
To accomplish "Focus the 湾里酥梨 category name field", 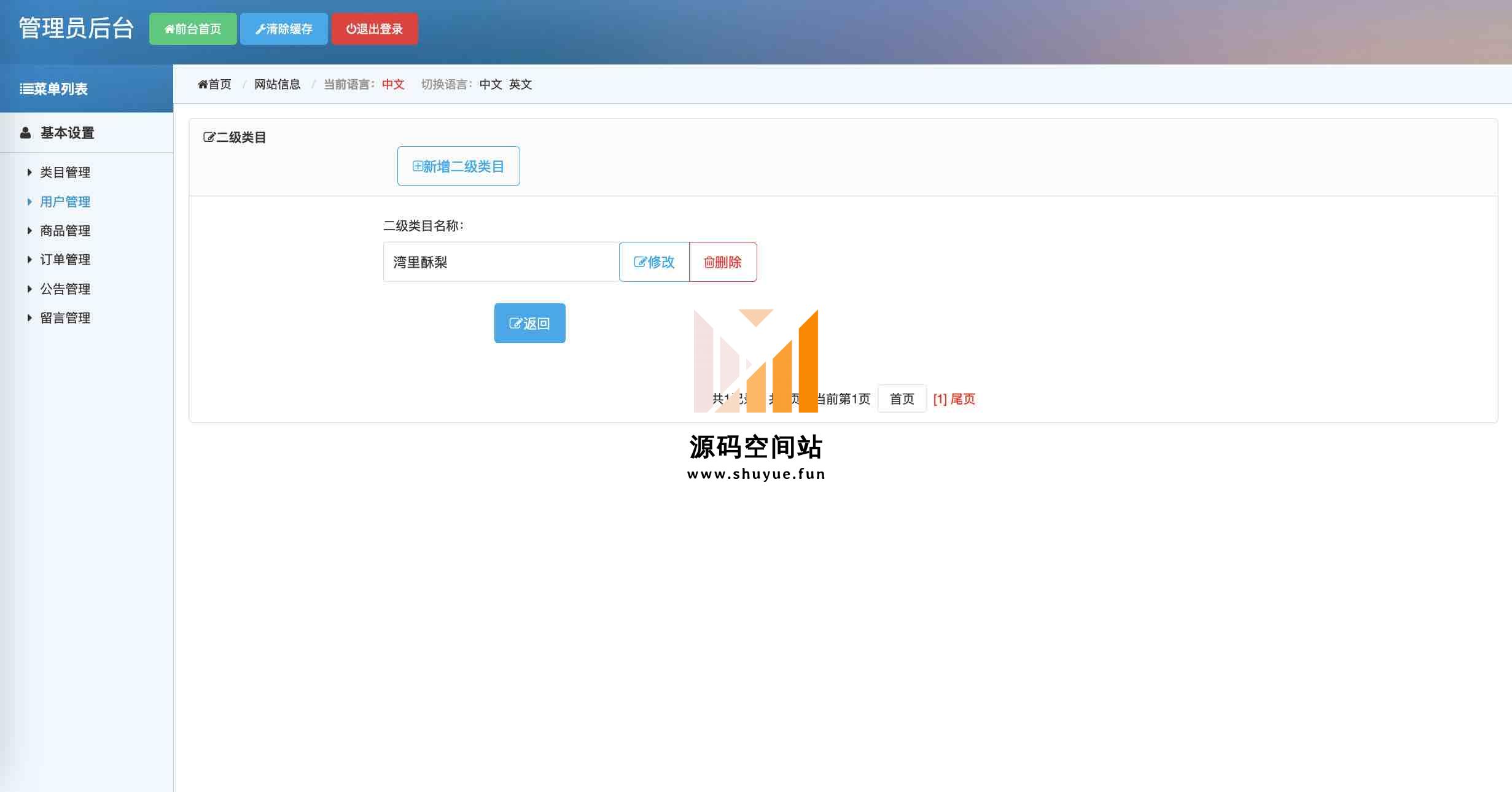I will click(x=501, y=262).
